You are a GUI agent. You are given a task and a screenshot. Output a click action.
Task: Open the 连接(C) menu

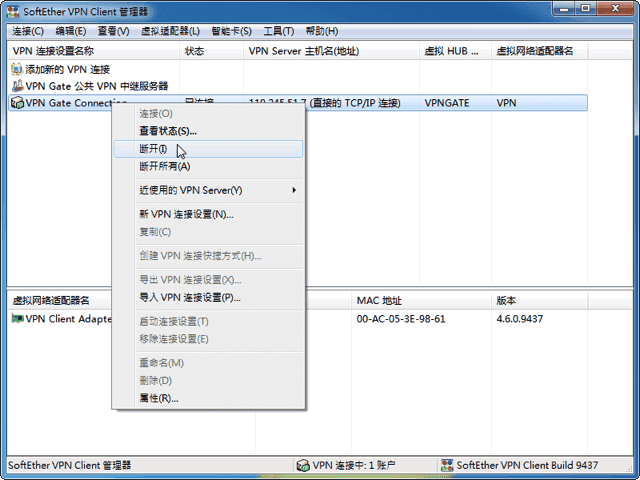point(28,31)
